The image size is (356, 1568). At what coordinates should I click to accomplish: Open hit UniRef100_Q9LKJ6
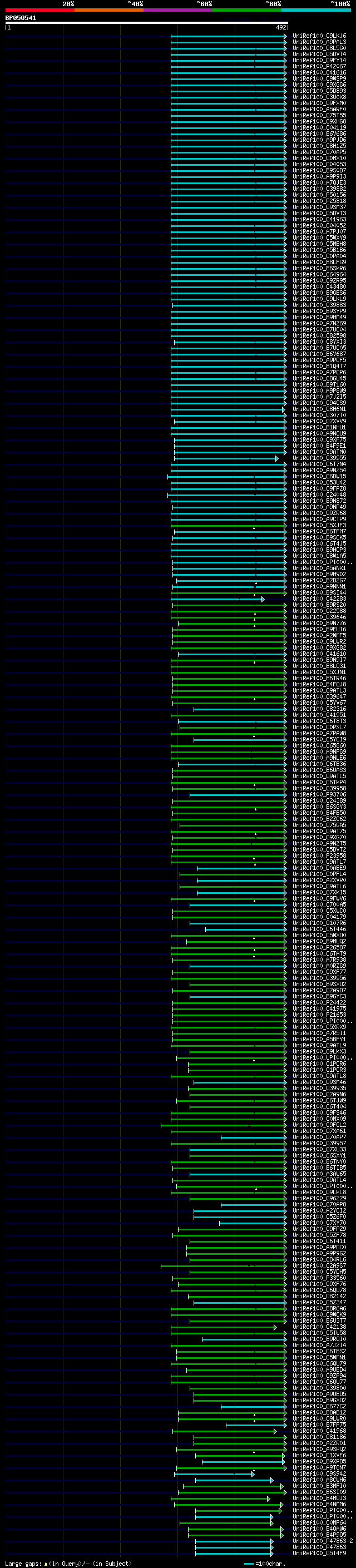point(319,36)
